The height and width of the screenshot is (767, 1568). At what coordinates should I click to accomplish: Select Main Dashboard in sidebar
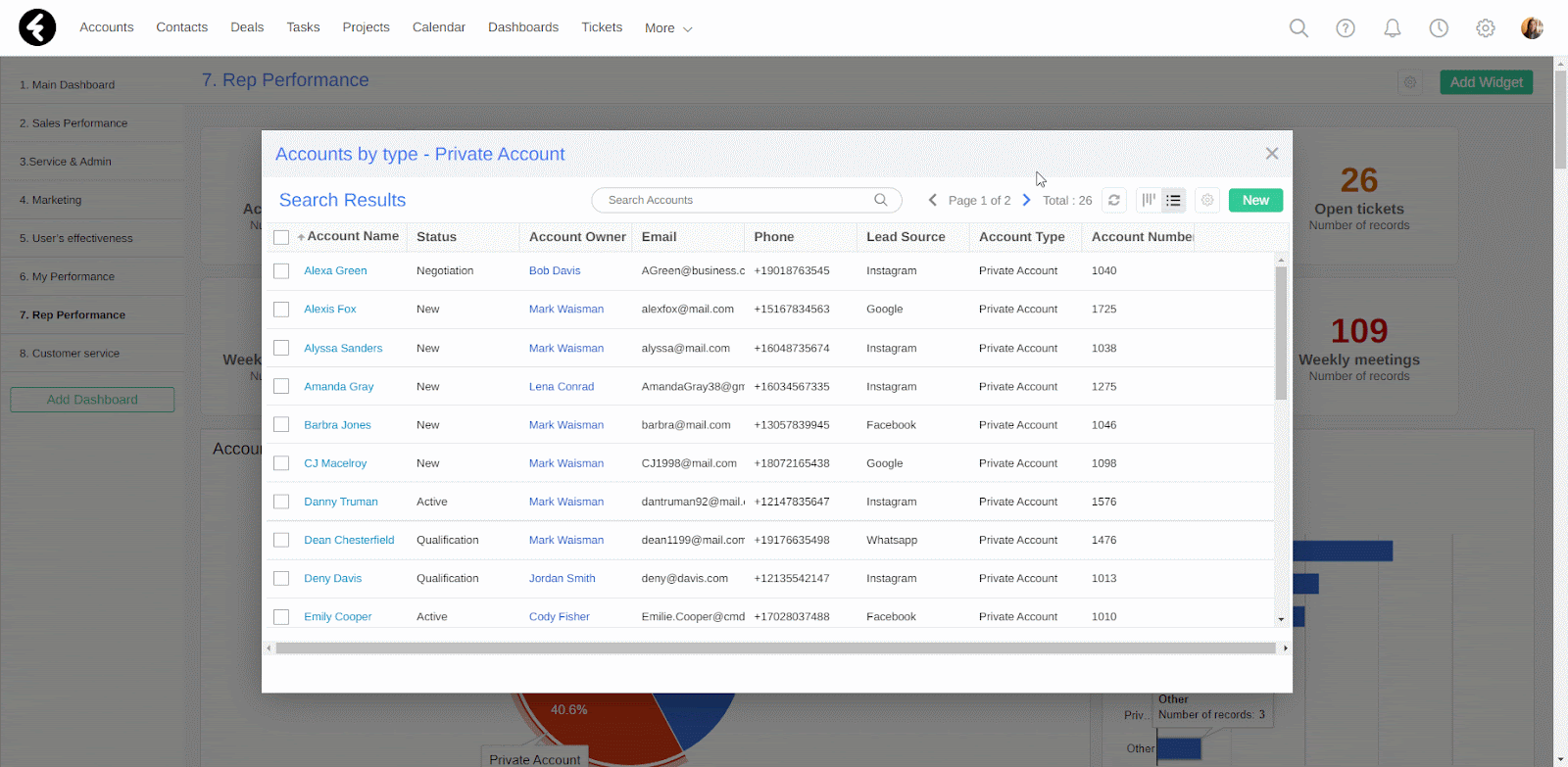[x=67, y=85]
